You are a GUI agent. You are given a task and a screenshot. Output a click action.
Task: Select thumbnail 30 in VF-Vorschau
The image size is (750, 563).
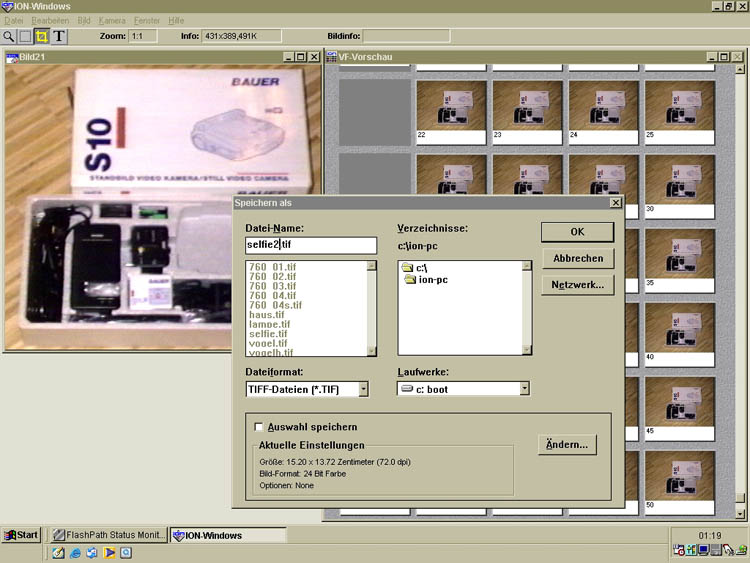[x=680, y=186]
